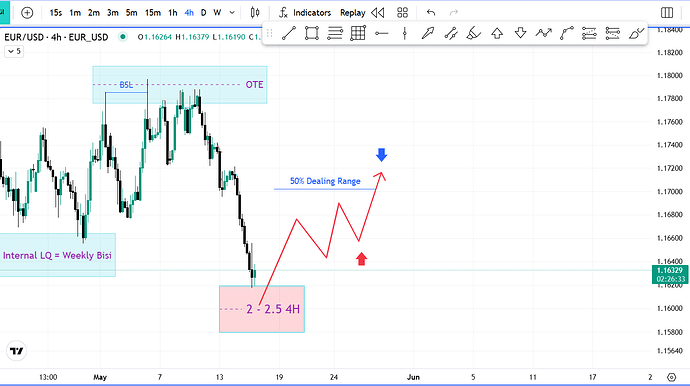Click the red up arrow marker

(x=361, y=259)
